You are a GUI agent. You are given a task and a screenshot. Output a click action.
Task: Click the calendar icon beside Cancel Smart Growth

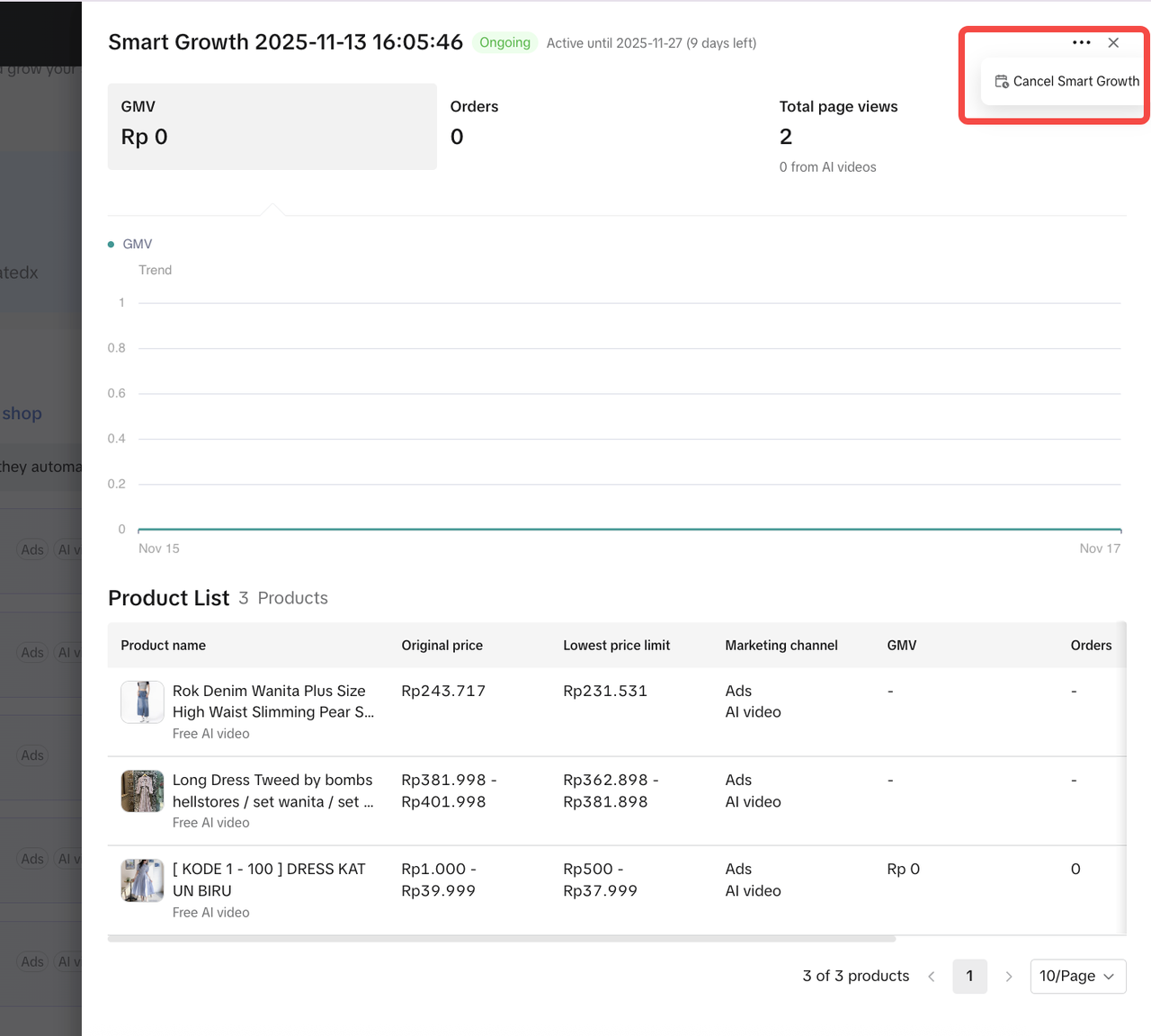pyautogui.click(x=1001, y=82)
